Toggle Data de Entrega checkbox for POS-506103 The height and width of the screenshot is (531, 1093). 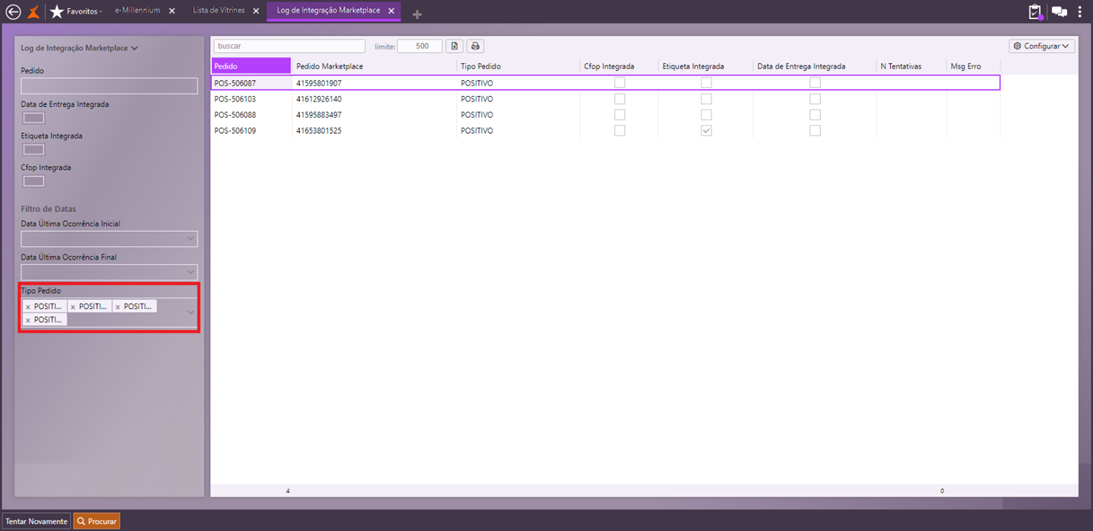815,98
